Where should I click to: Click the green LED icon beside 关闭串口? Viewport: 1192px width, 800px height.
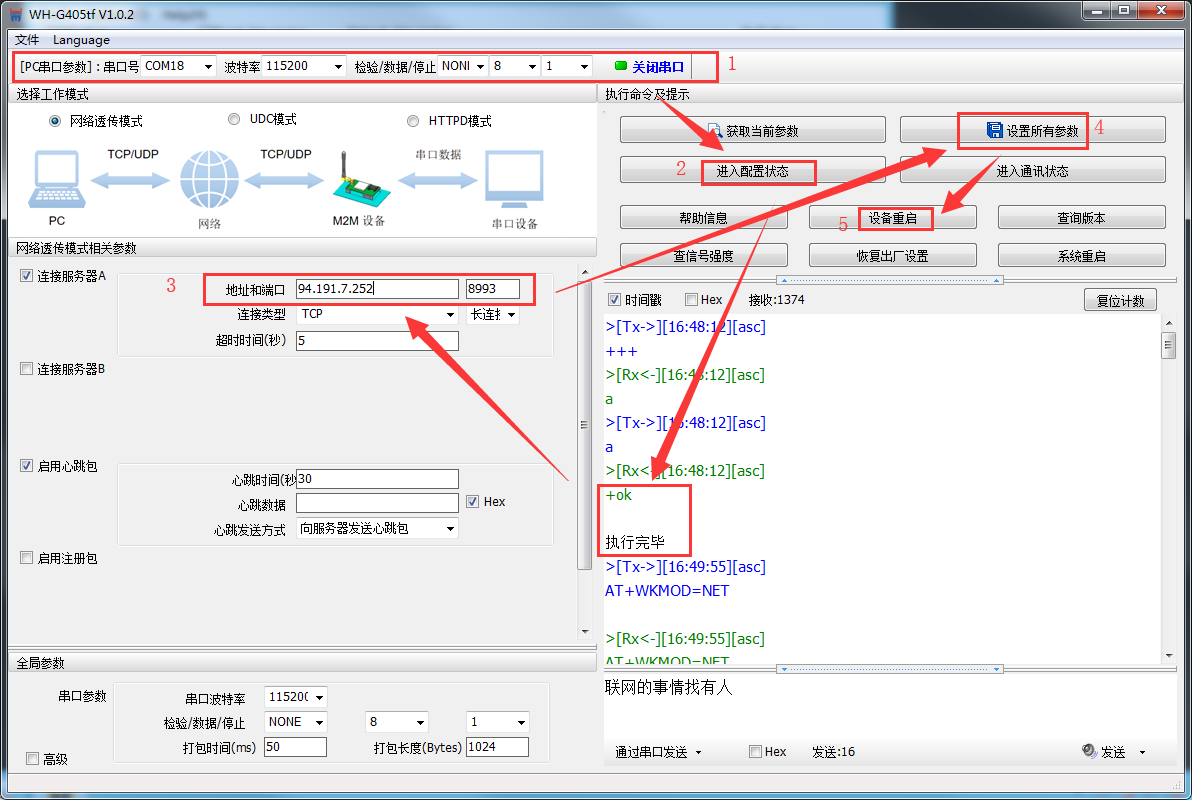(x=620, y=66)
